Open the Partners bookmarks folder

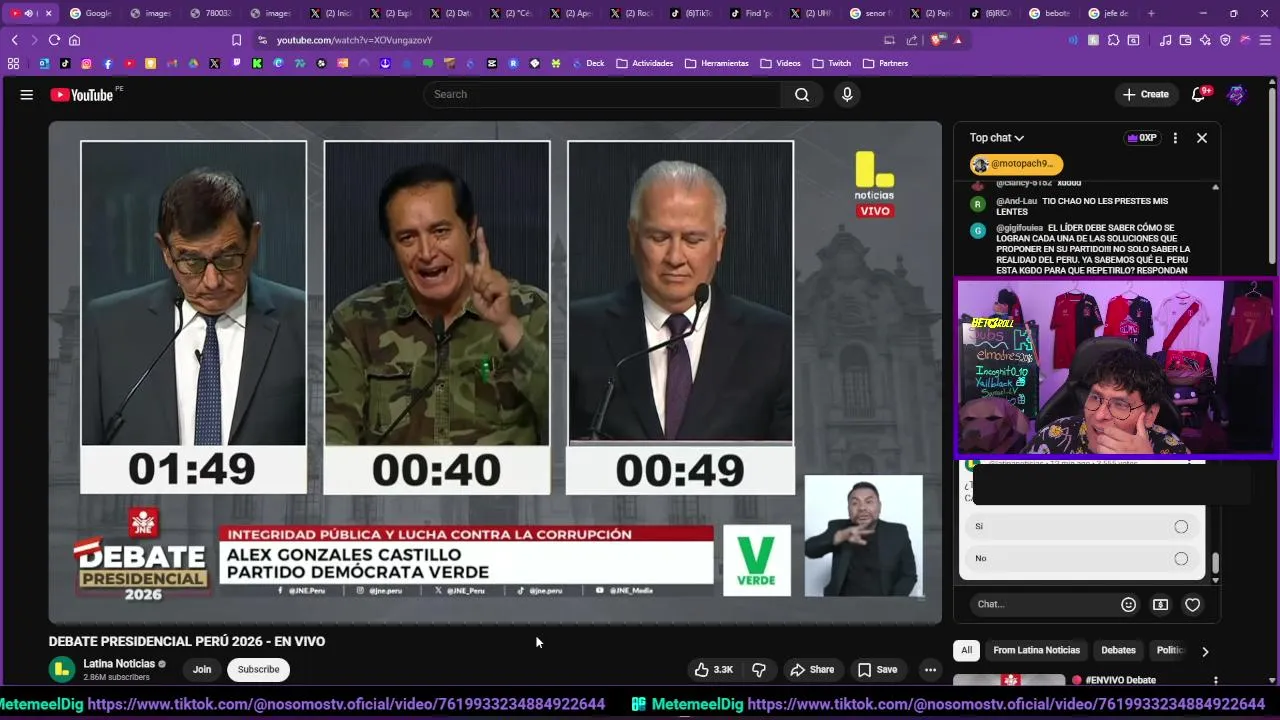point(885,63)
